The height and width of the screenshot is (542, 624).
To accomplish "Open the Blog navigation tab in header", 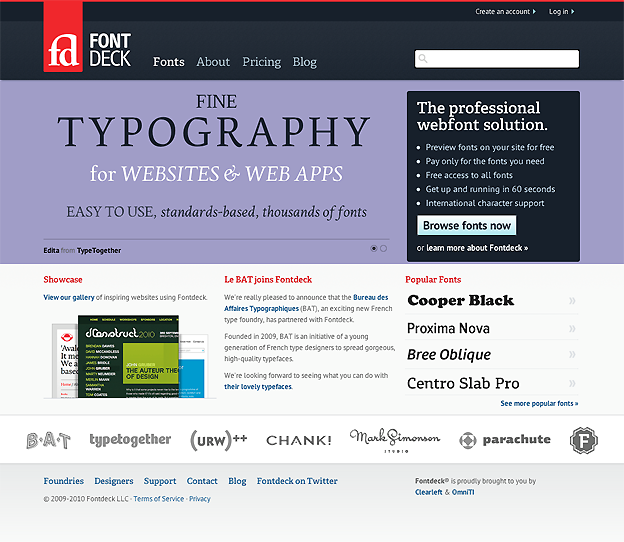I will click(x=305, y=62).
